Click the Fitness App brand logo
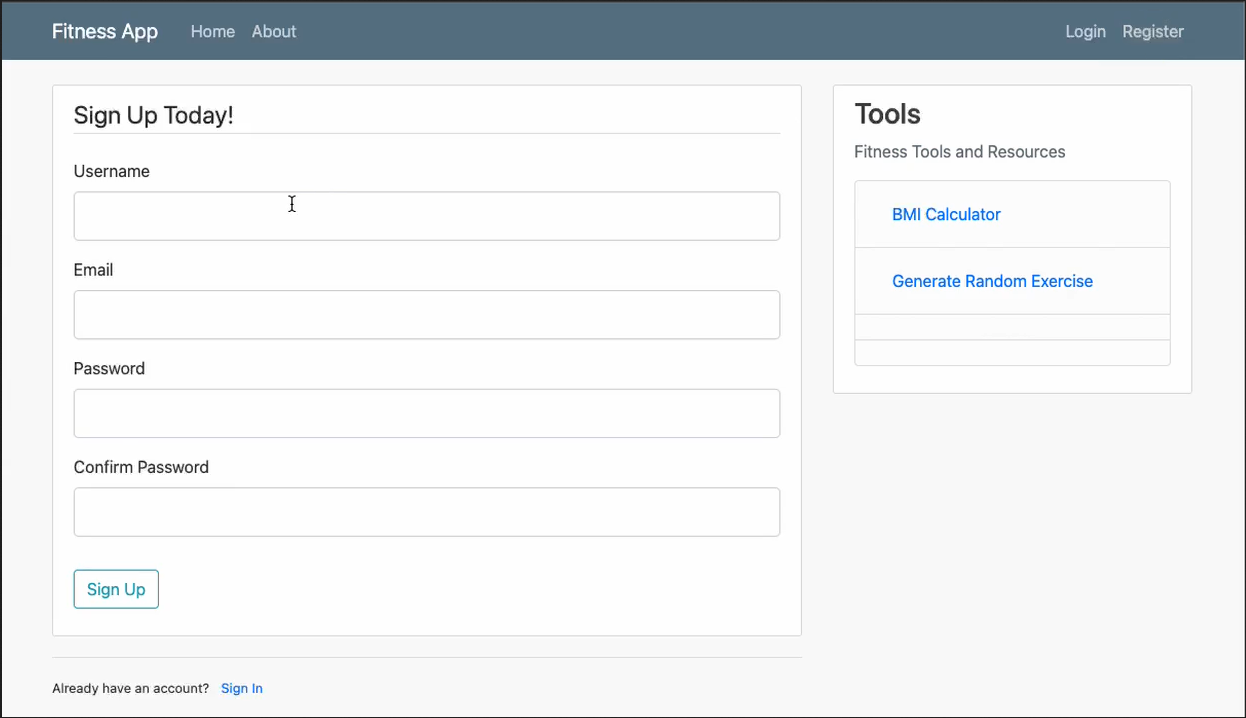 105,31
